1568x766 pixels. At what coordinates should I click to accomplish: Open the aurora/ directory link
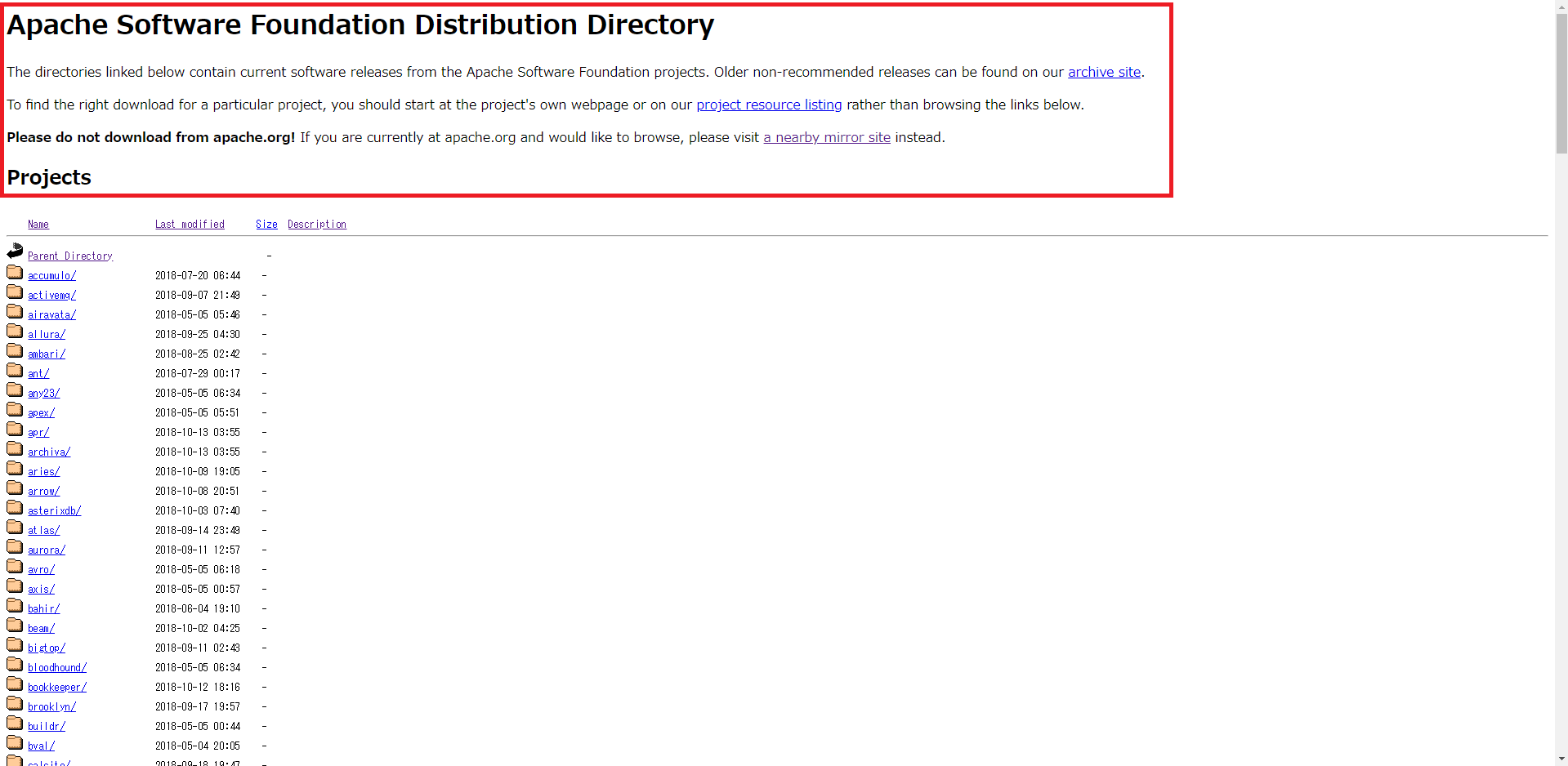(47, 550)
